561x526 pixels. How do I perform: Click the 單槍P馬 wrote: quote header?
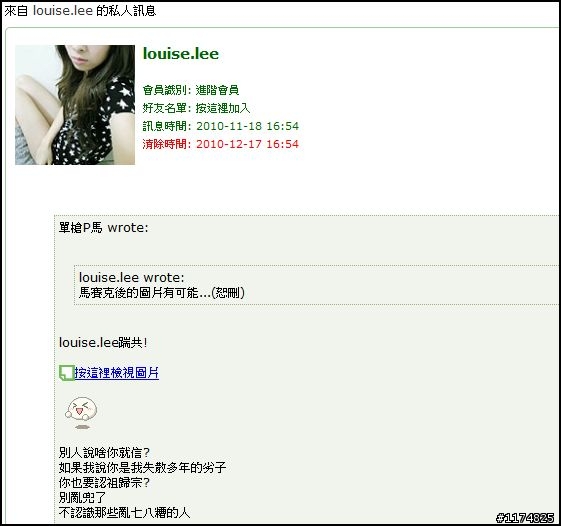[x=103, y=228]
